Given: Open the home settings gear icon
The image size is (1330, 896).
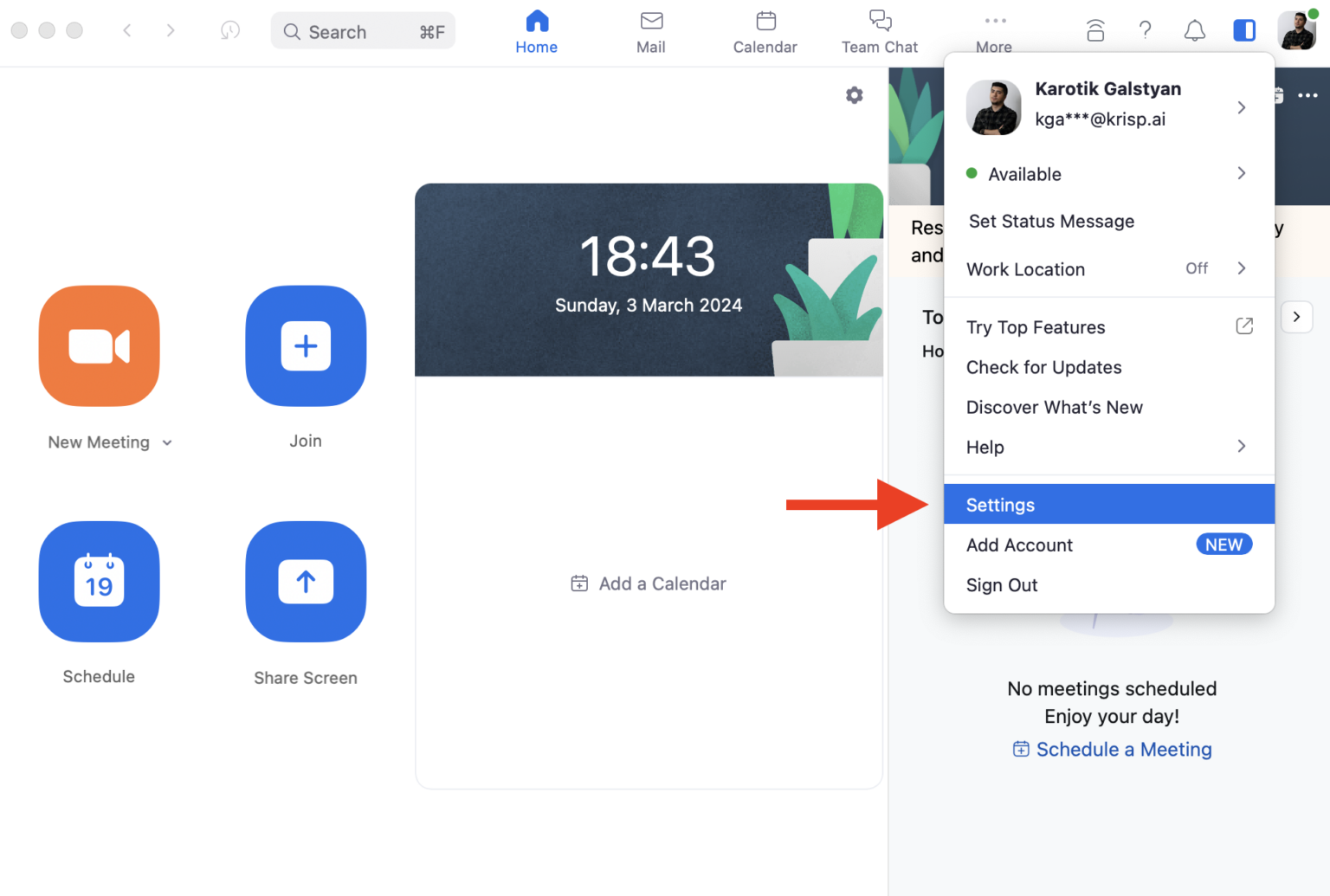Looking at the screenshot, I should point(854,95).
